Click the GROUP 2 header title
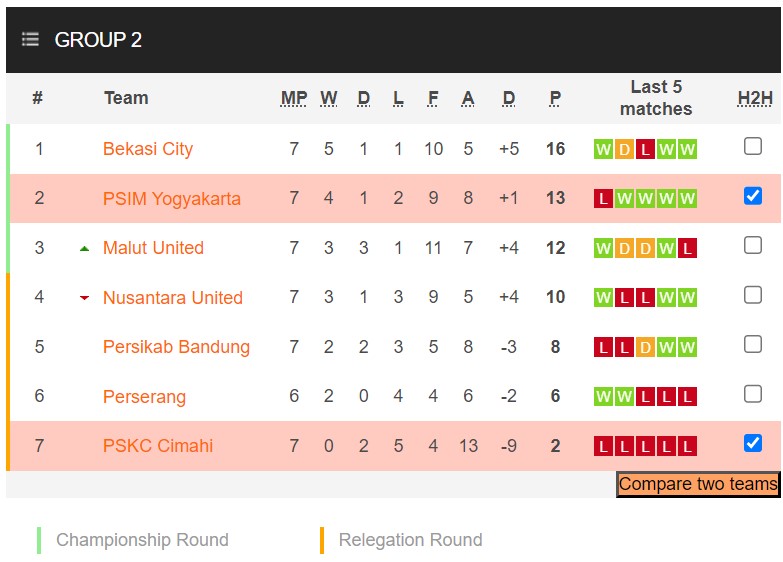The height and width of the screenshot is (562, 783). pyautogui.click(x=98, y=40)
